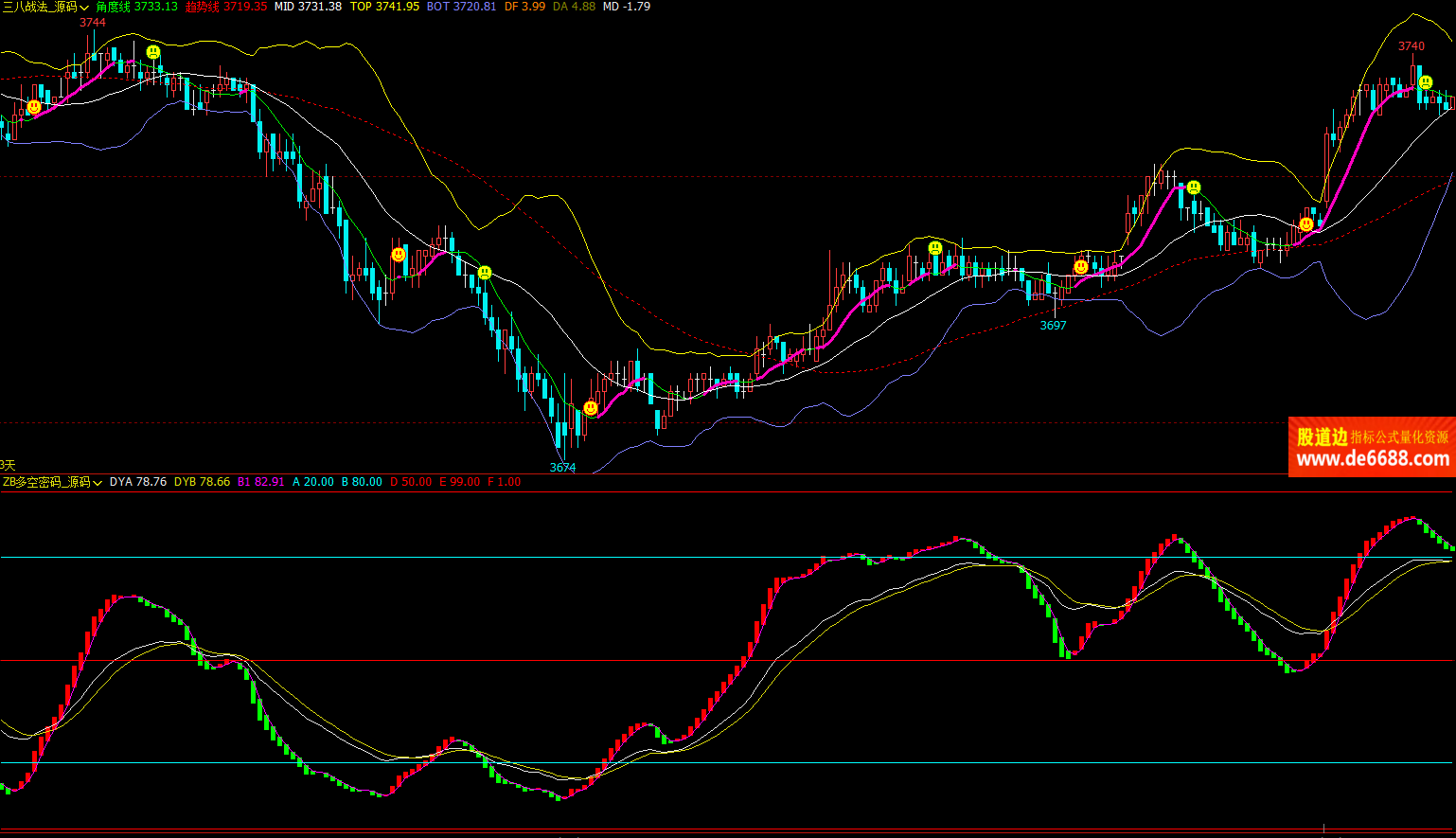This screenshot has width=1456, height=838.
Task: Select the 角度线 3733.13 readout
Action: tap(136, 7)
